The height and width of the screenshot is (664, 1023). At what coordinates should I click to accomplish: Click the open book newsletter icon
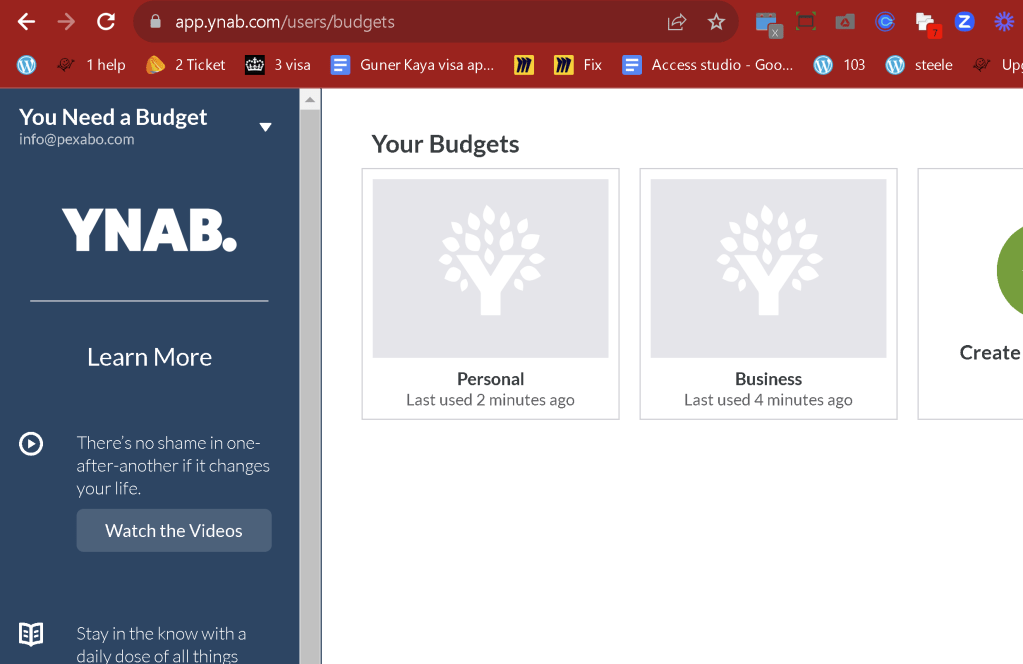coord(31,633)
